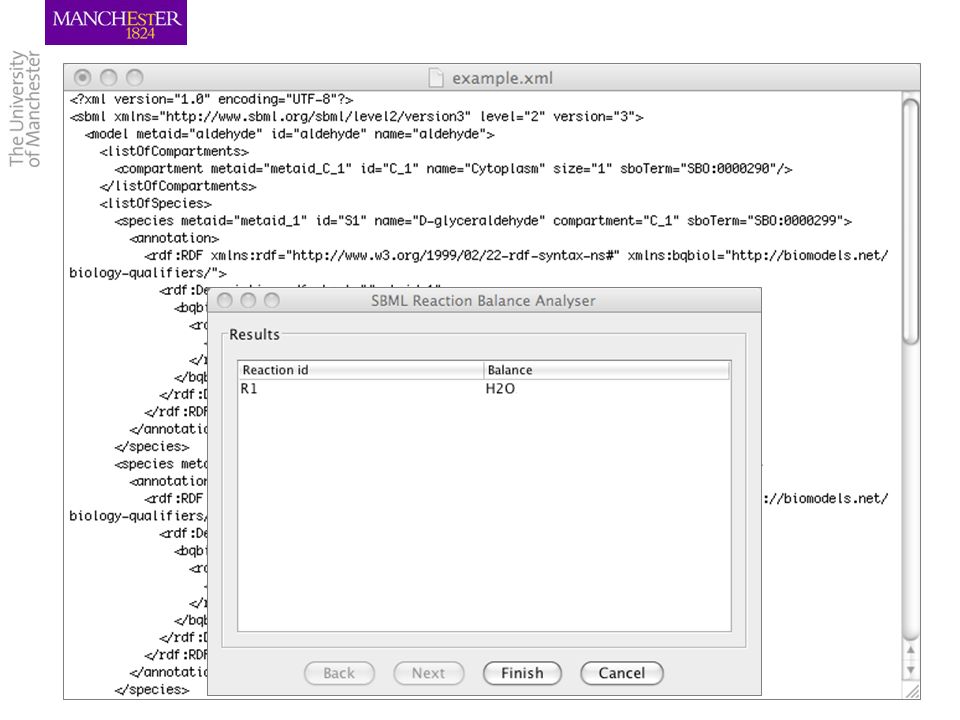960x720 pixels.
Task: Sort by Reaction id column header
Action: point(361,370)
